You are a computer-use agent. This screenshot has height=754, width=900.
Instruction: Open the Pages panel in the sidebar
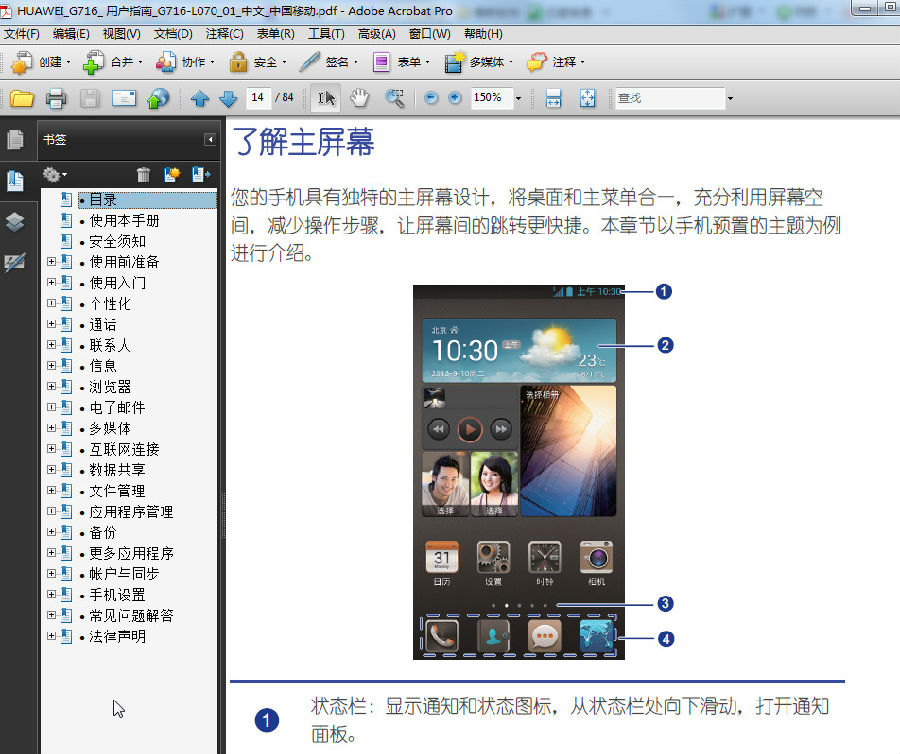coord(15,139)
